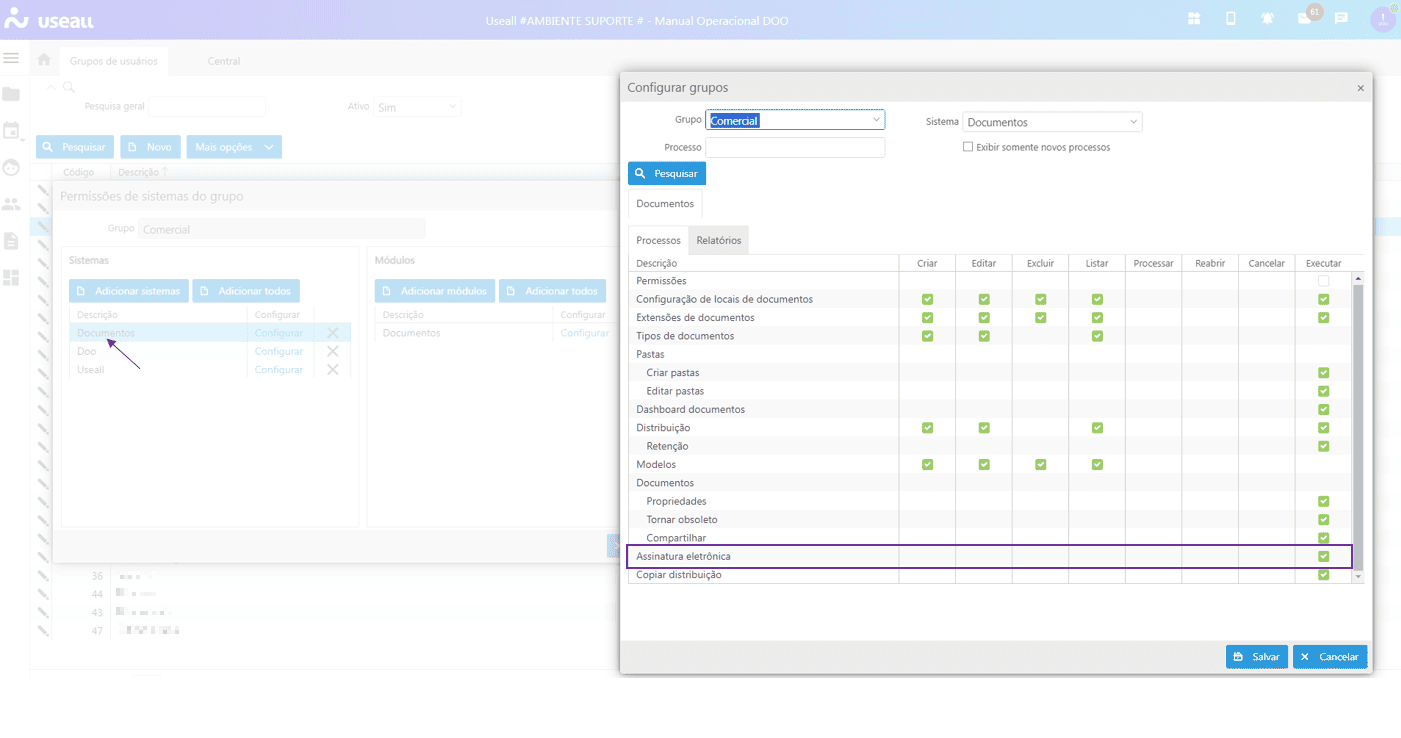1401x738 pixels.
Task: Click the mobile phone icon in top bar
Action: tap(1231, 18)
